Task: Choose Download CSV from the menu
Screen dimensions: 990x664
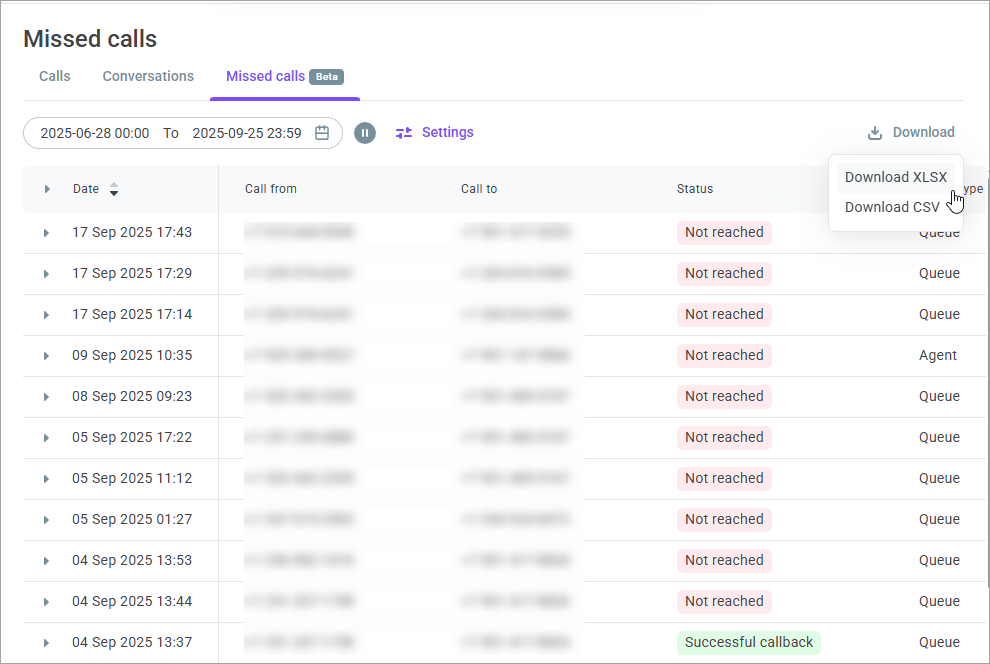Action: [891, 207]
